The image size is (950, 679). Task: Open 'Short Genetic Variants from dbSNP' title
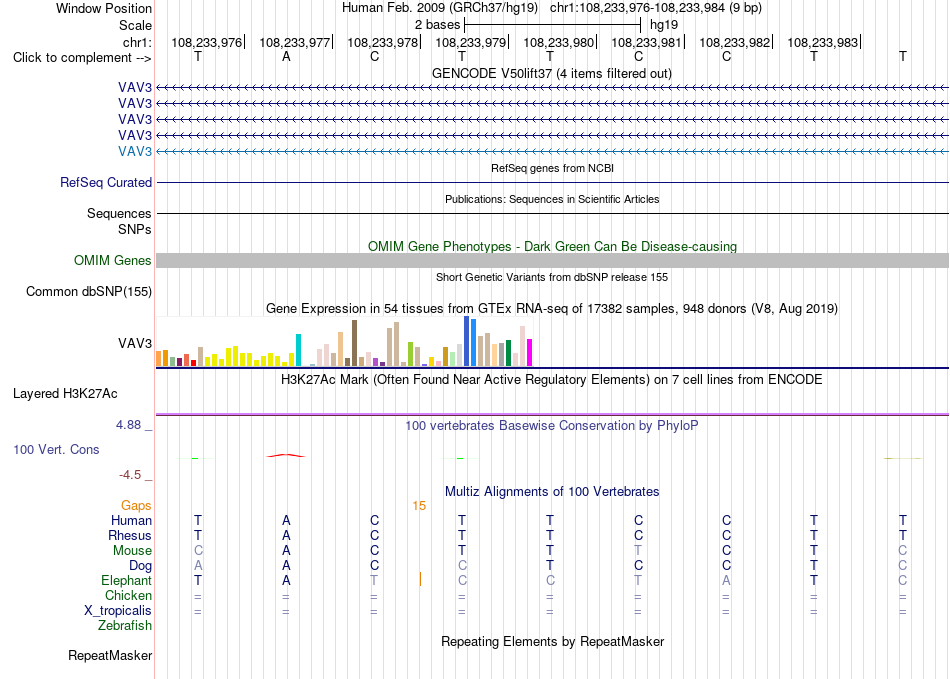tap(552, 277)
